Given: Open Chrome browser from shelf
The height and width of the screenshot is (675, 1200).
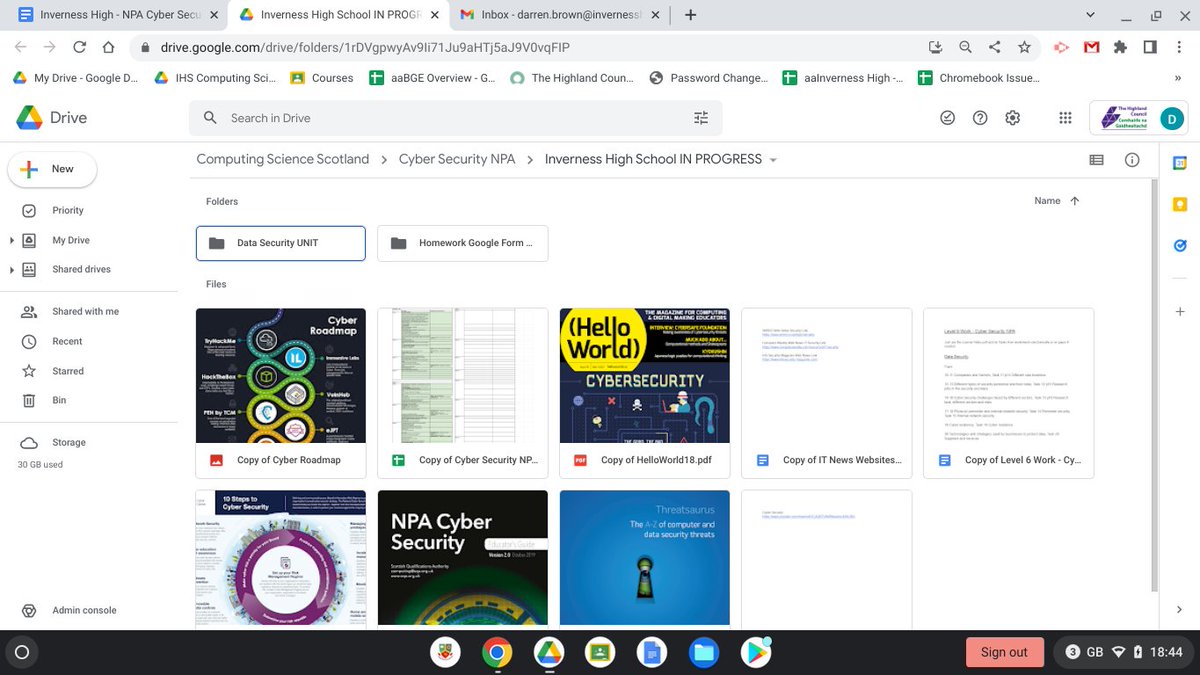Looking at the screenshot, I should [497, 653].
